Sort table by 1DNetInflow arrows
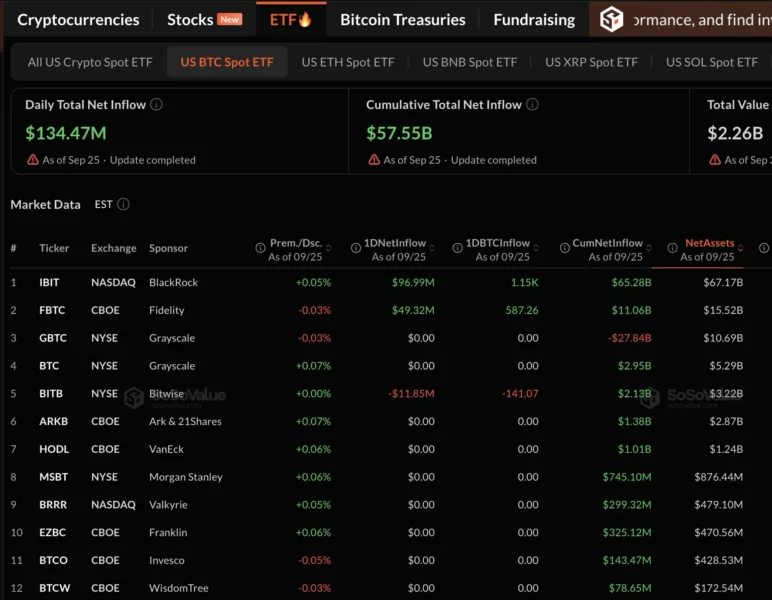This screenshot has height=600, width=772. (x=432, y=248)
